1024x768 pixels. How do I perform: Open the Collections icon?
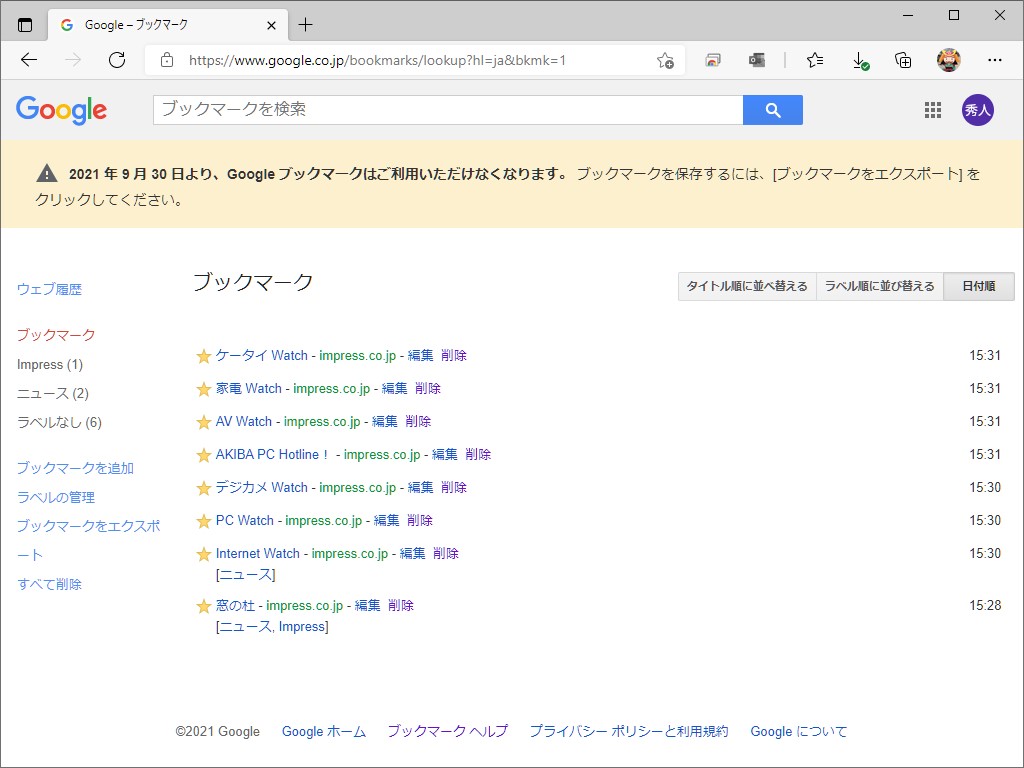pyautogui.click(x=903, y=60)
